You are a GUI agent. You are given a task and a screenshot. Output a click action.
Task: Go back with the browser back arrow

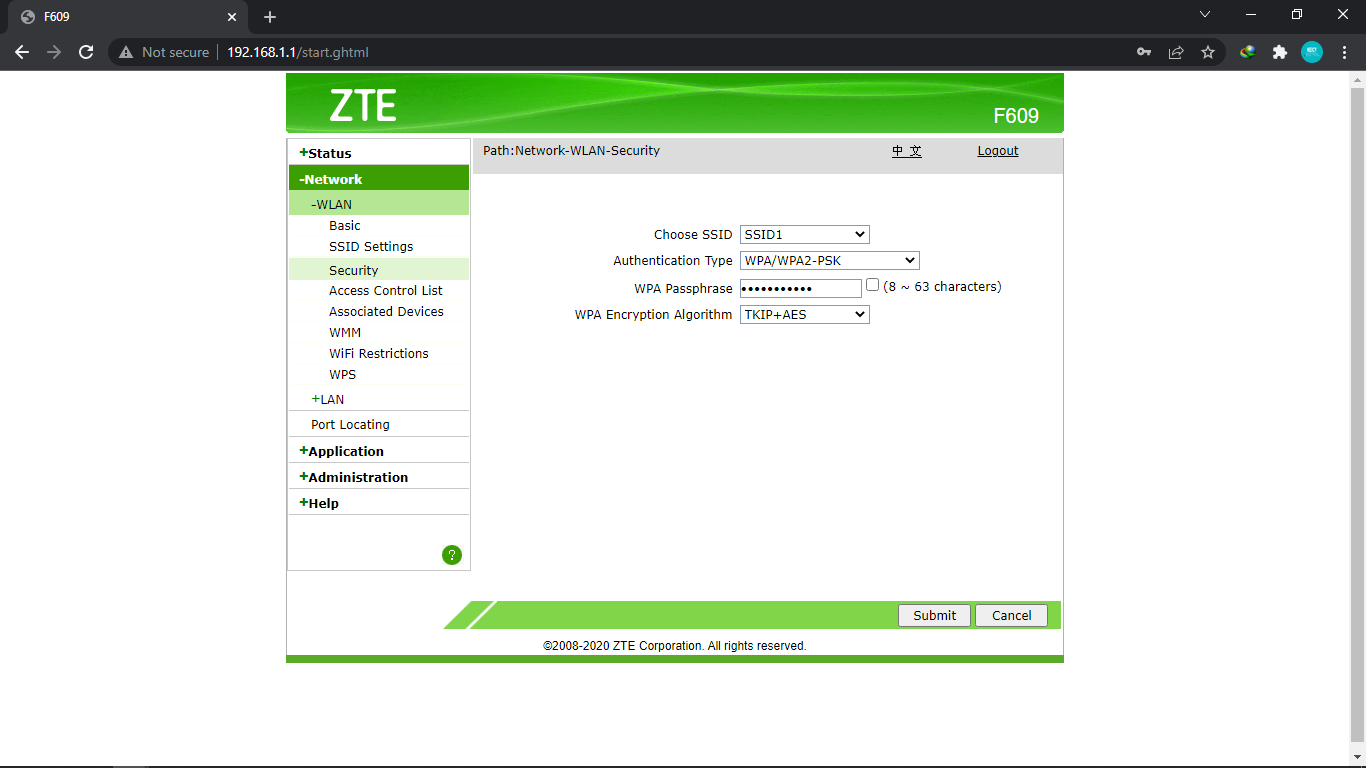22,52
